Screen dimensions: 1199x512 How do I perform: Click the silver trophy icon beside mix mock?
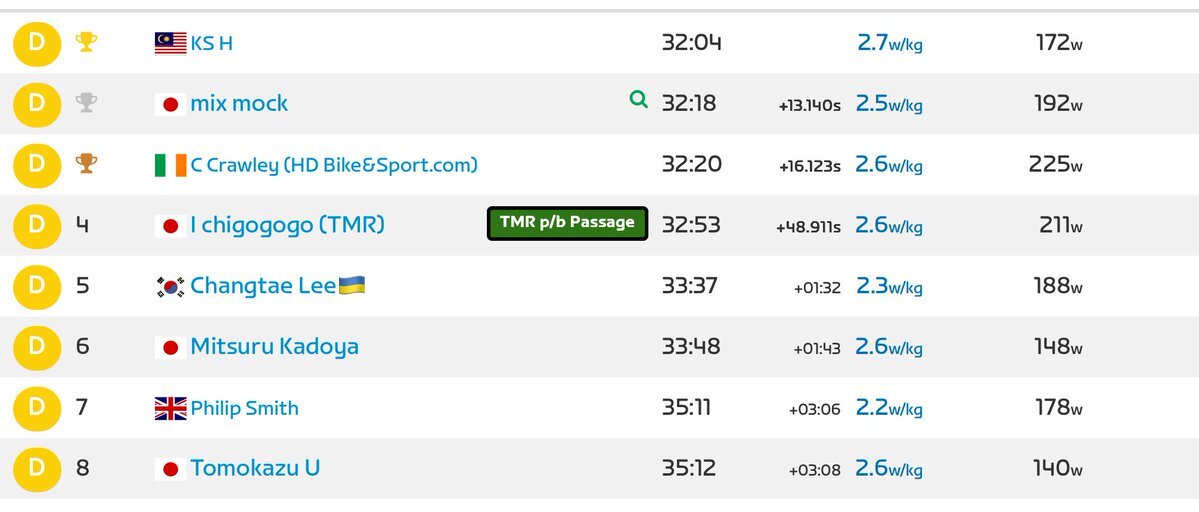tap(86, 102)
